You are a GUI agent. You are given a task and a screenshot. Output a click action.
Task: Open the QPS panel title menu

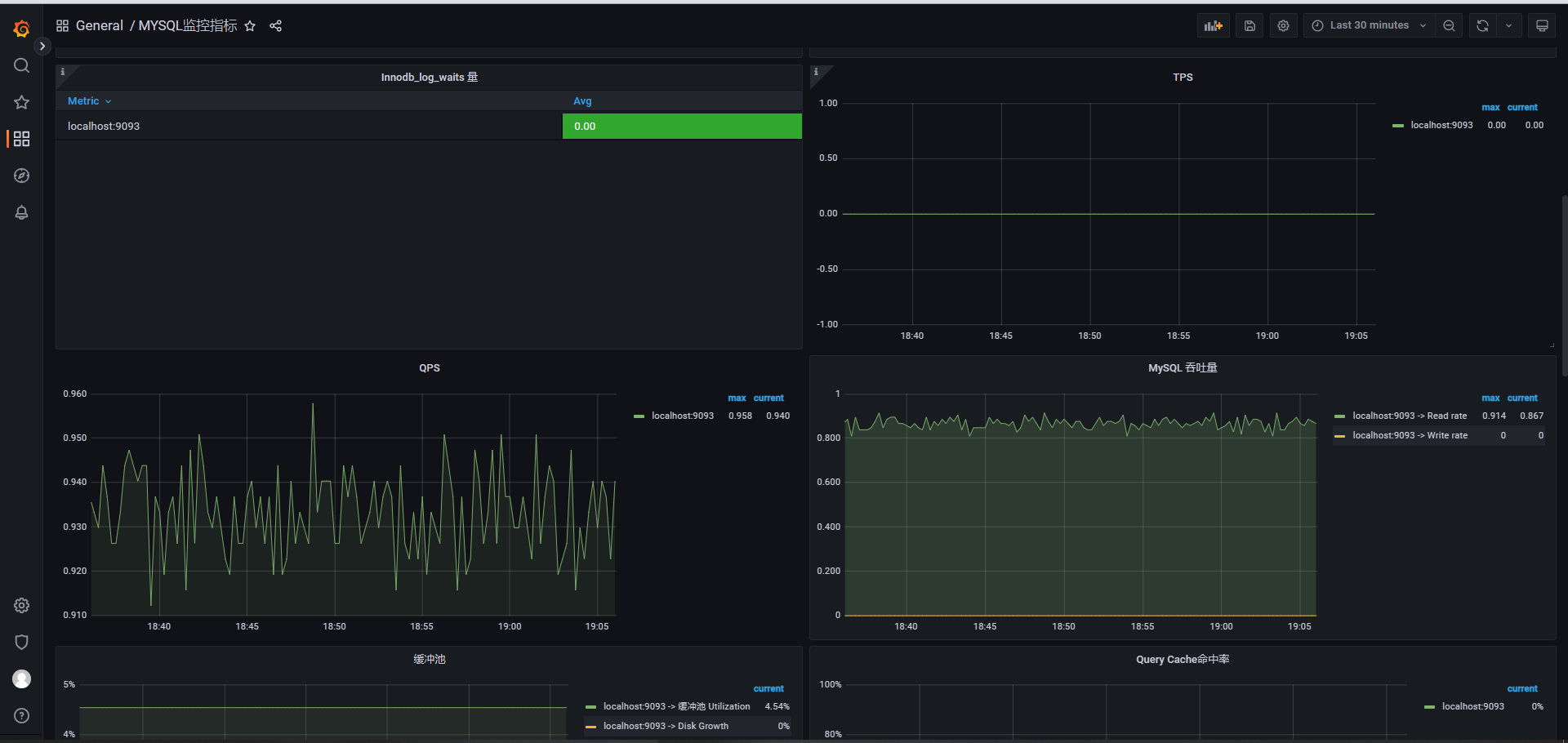430,368
